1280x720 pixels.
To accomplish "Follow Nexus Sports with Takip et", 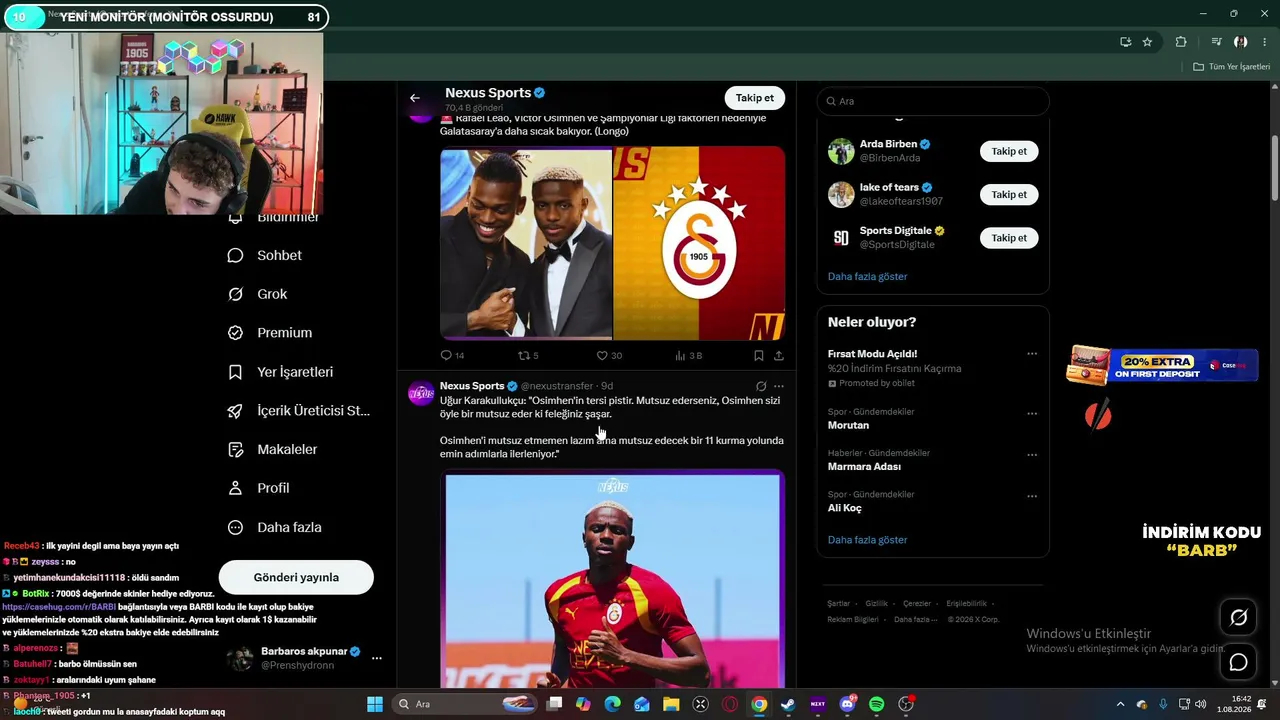I will 755,98.
